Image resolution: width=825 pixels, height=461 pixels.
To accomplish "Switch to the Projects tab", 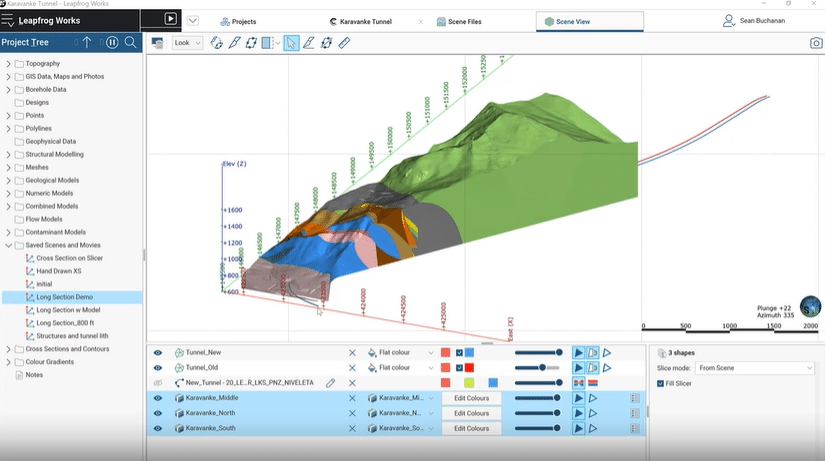I will (238, 22).
